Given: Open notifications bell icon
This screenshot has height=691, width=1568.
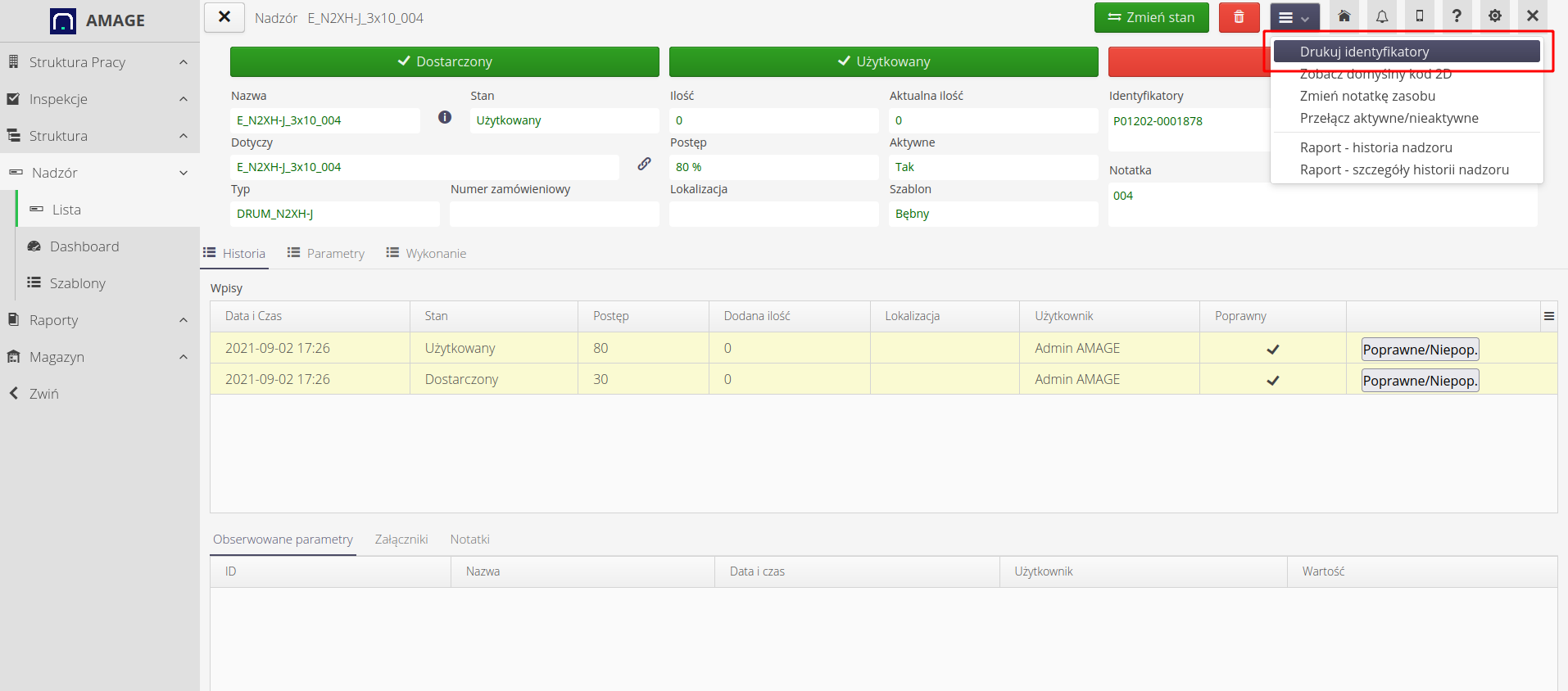Looking at the screenshot, I should click(1382, 16).
